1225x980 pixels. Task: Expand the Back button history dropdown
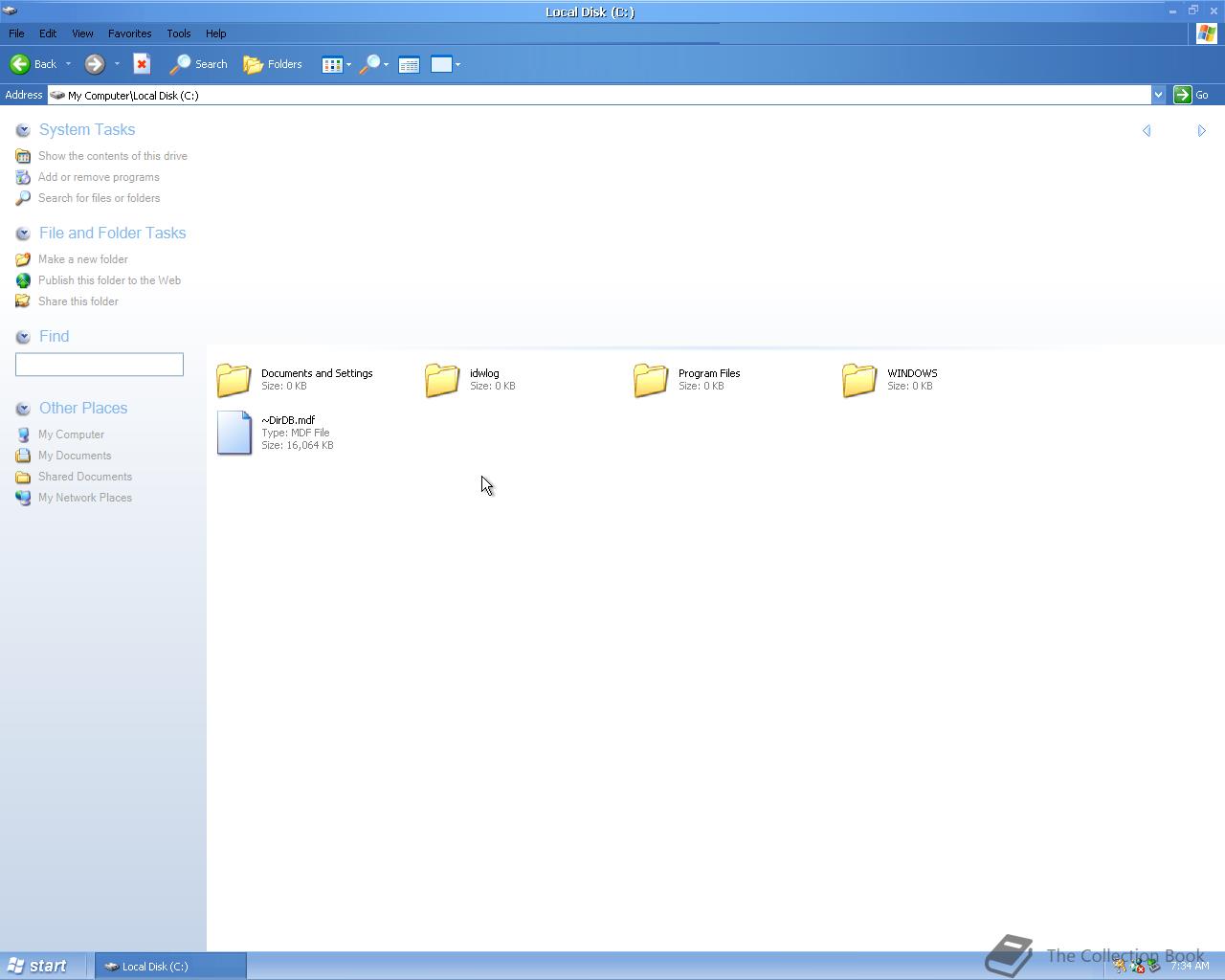click(x=68, y=64)
